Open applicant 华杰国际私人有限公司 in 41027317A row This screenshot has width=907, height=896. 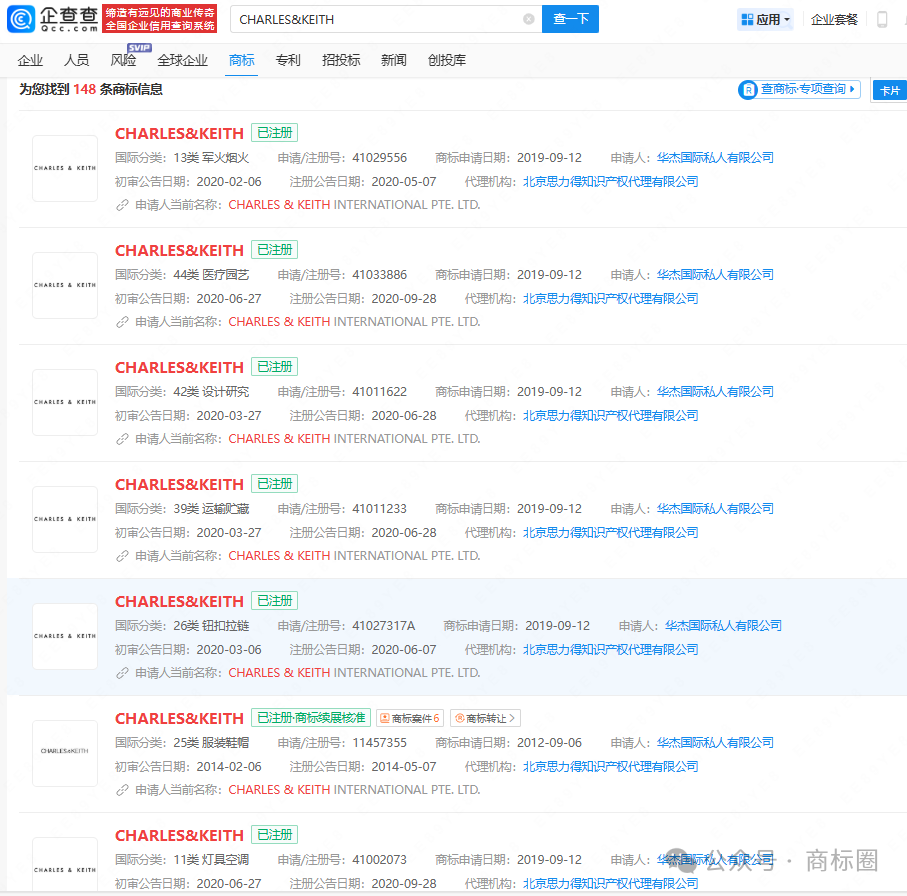click(723, 625)
